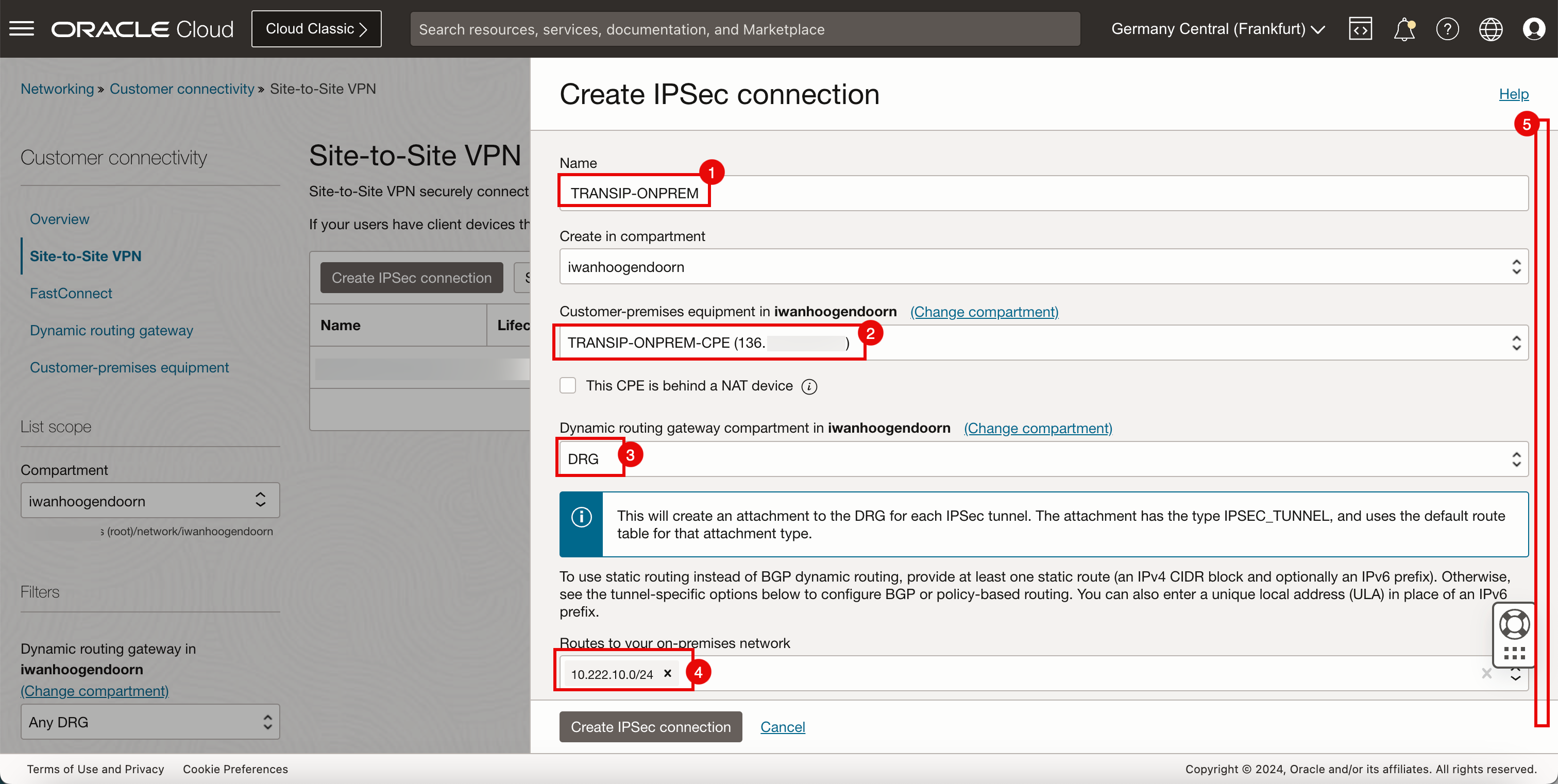
Task: Open Dynamic routing gateway sidebar item
Action: [x=111, y=330]
